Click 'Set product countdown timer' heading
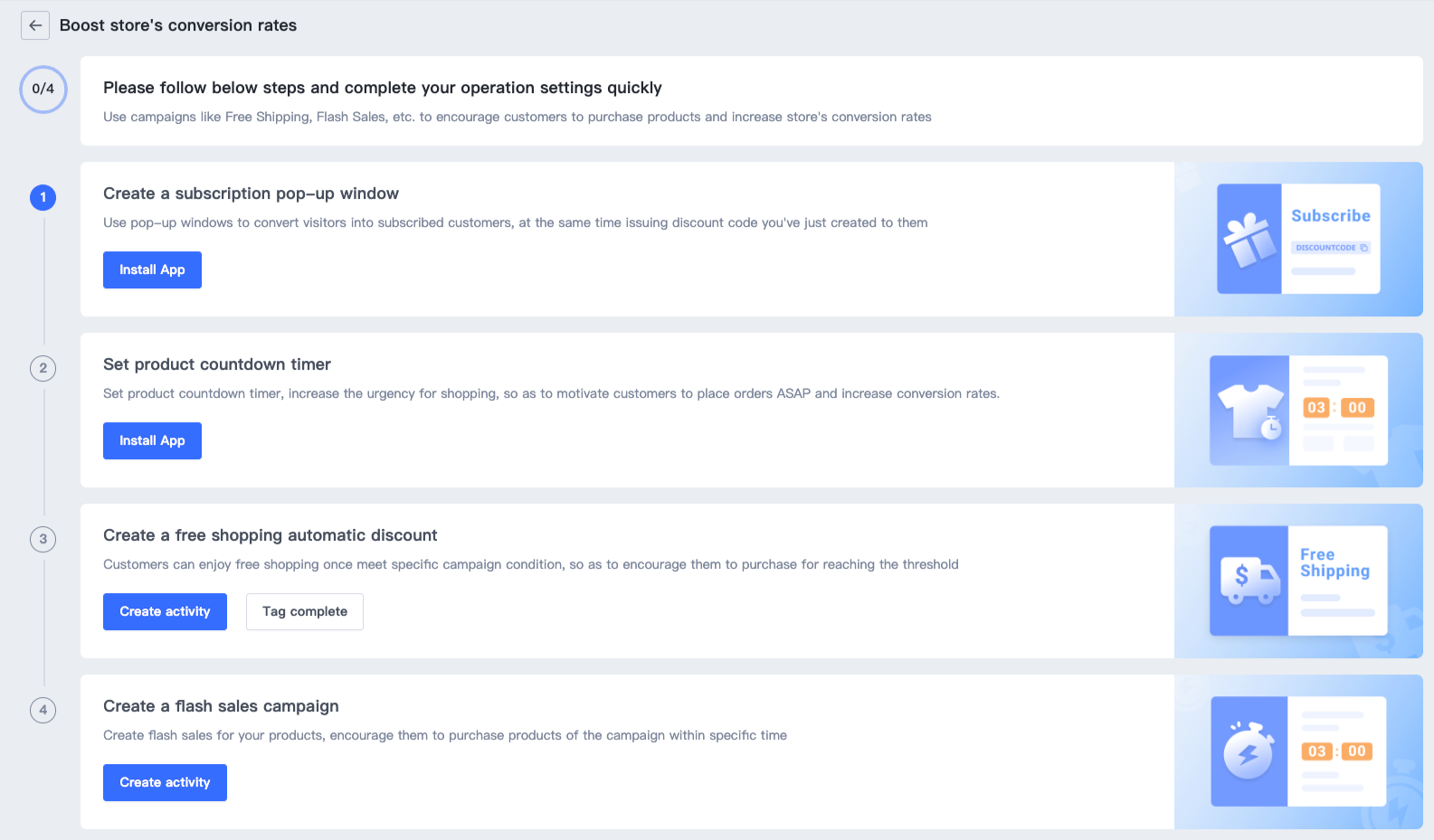1434x840 pixels. pos(217,364)
